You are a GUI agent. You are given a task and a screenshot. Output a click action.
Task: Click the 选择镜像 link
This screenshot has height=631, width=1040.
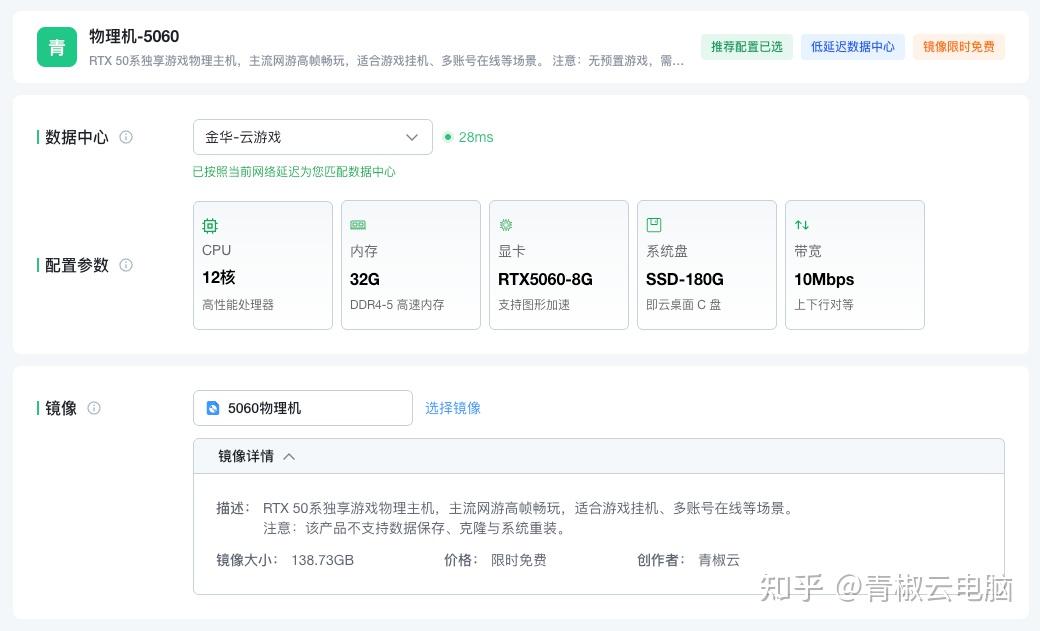coord(453,408)
